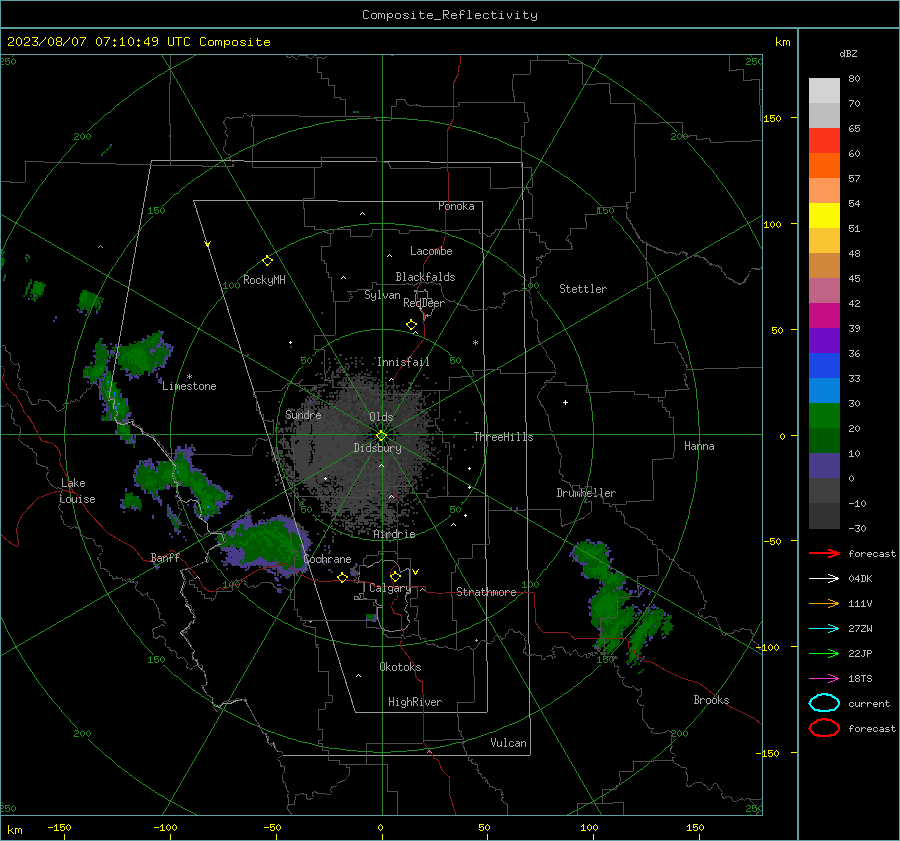Screen dimensions: 900x841
Task: Click the Sundre label
Action: point(303,414)
